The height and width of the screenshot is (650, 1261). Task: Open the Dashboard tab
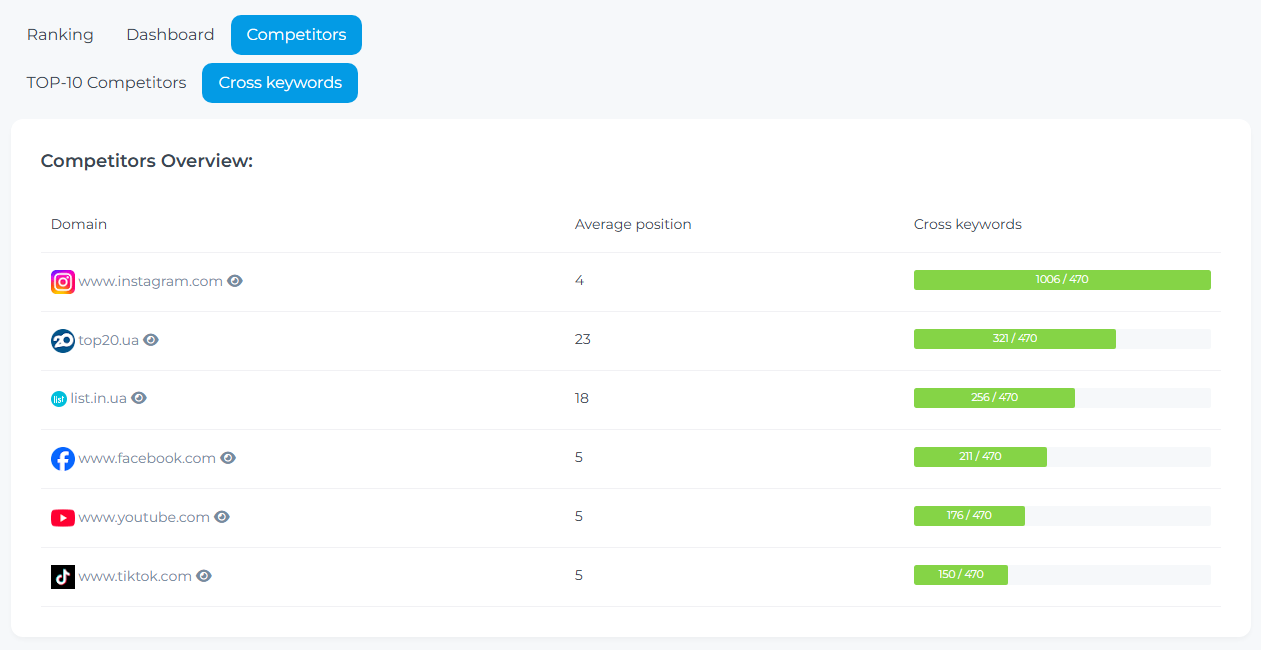(x=170, y=35)
